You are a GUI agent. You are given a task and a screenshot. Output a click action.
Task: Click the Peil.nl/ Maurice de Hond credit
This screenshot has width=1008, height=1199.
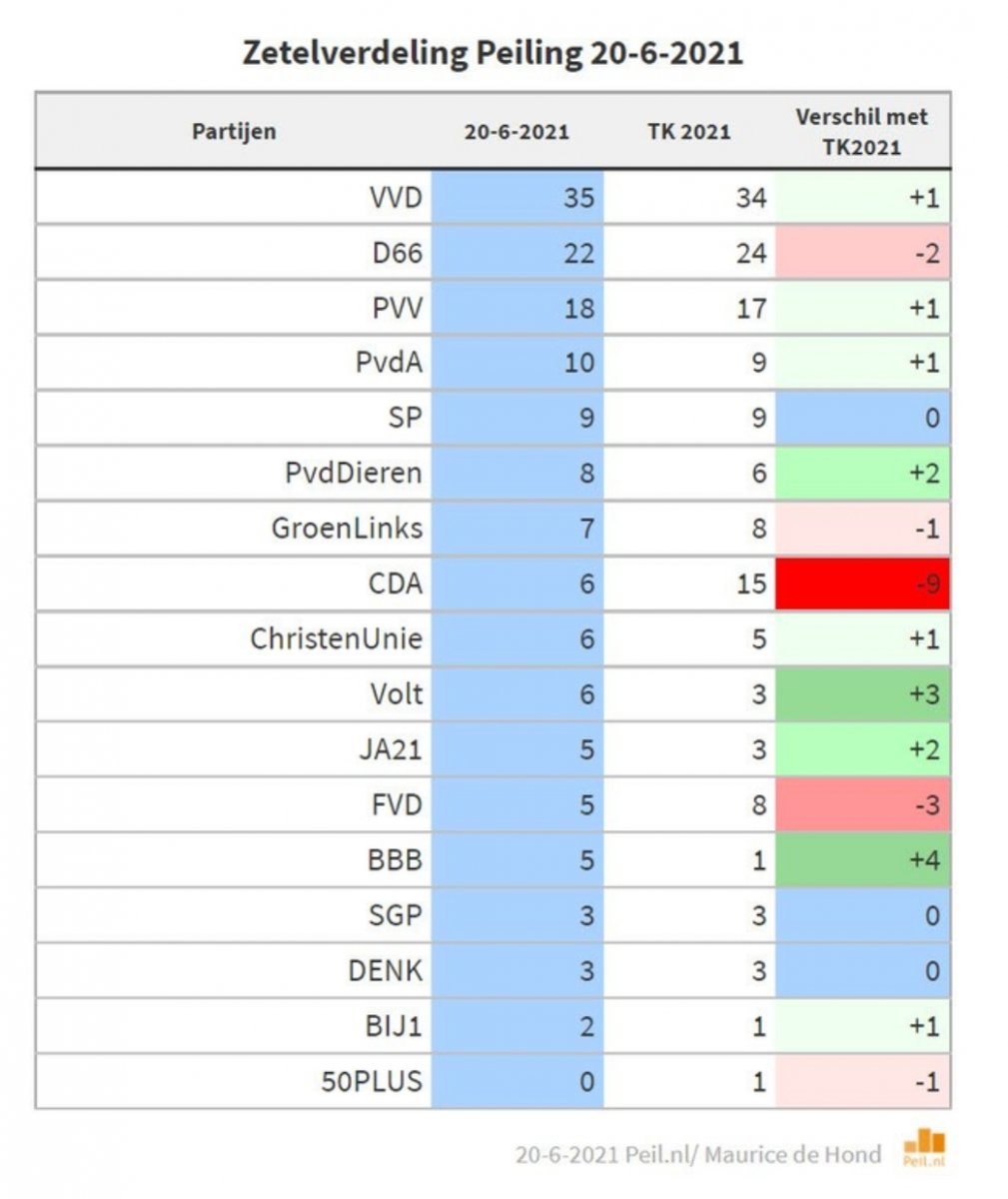[x=698, y=1155]
